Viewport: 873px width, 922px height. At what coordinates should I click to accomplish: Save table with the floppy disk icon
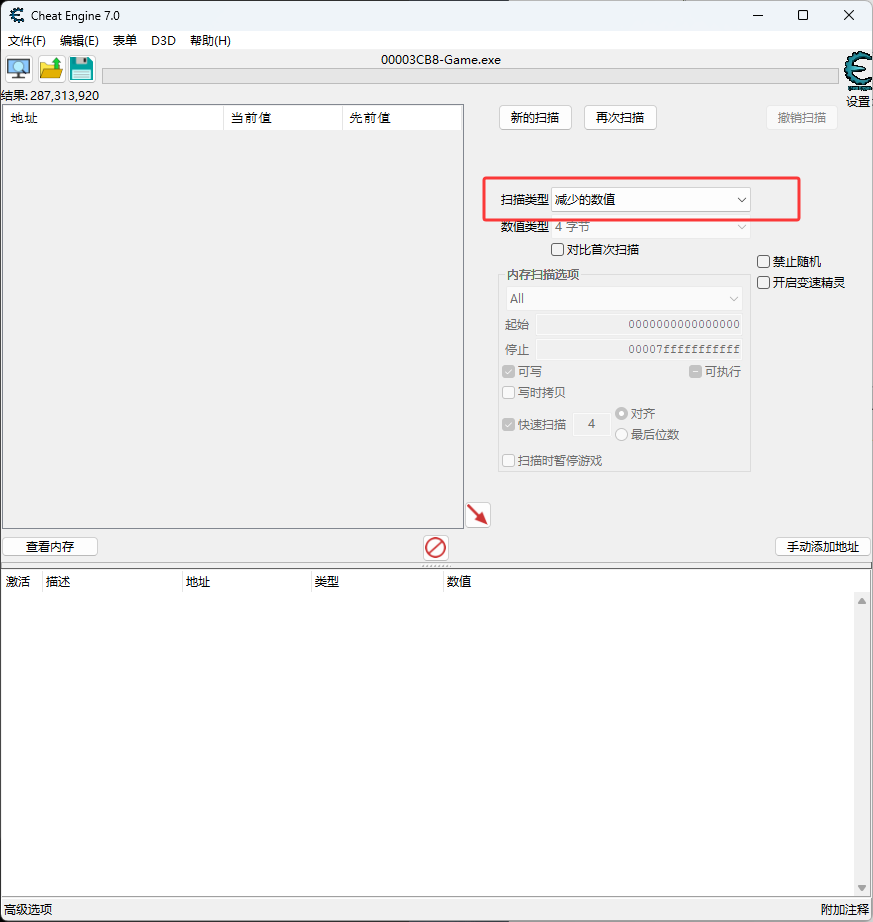tap(82, 69)
